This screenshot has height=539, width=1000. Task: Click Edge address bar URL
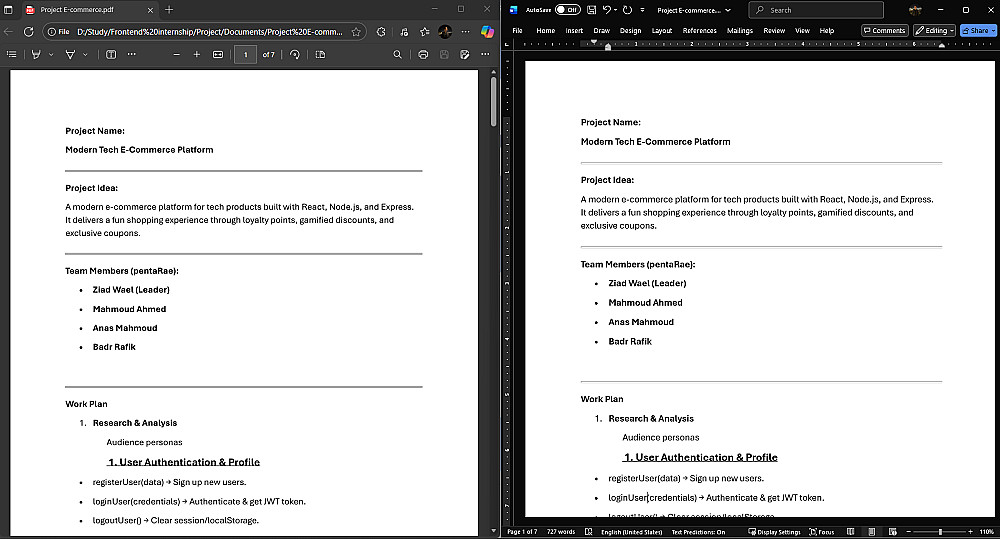[209, 31]
